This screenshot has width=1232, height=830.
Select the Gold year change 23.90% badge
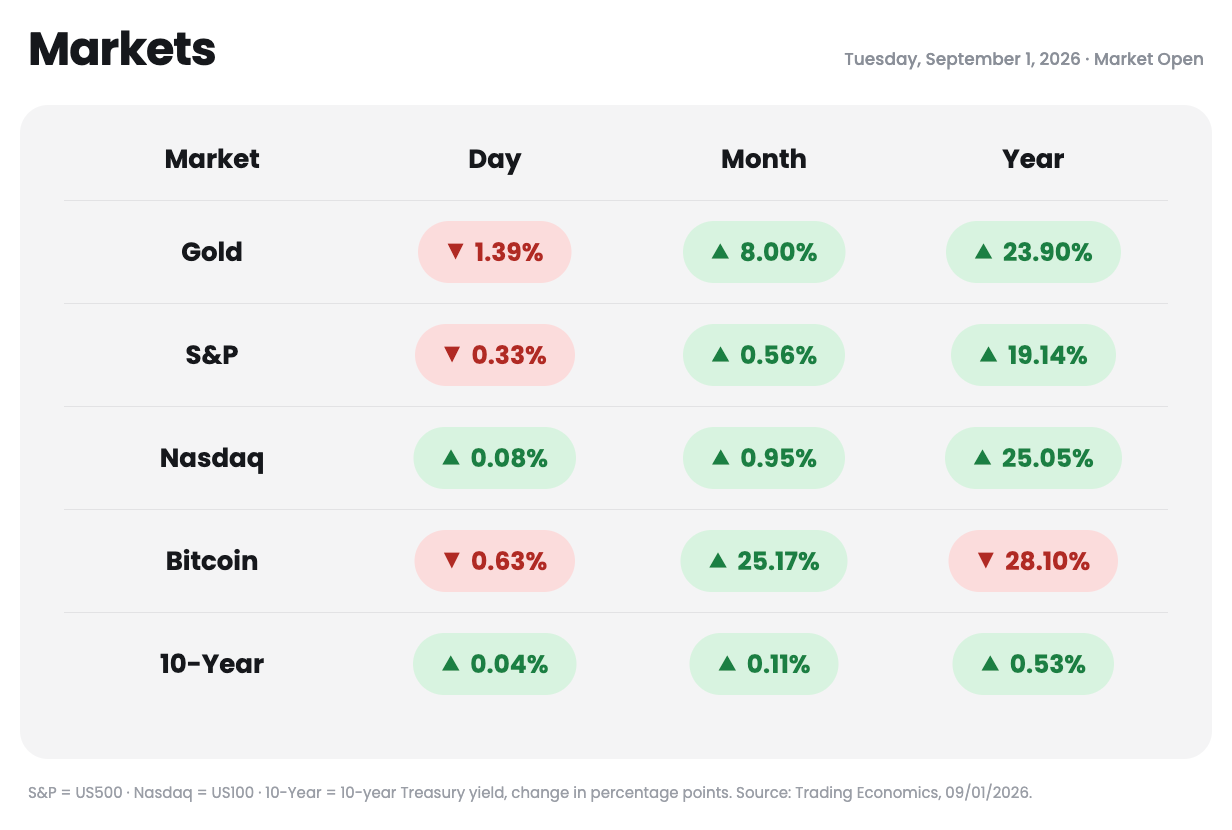click(1033, 252)
